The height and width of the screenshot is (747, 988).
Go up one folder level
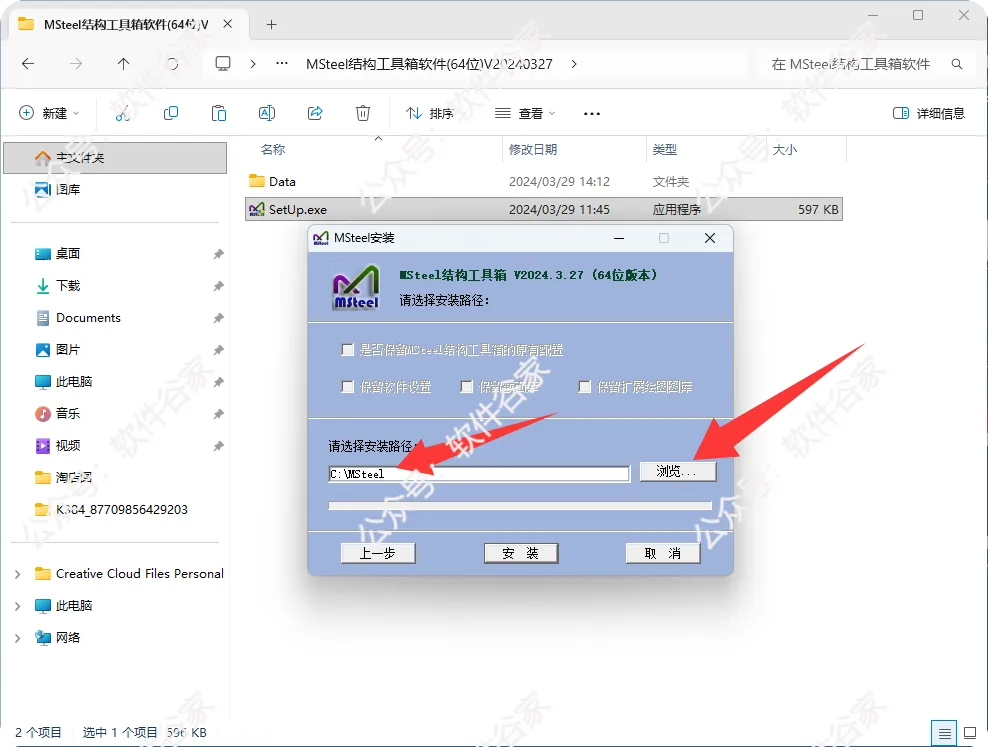124,64
